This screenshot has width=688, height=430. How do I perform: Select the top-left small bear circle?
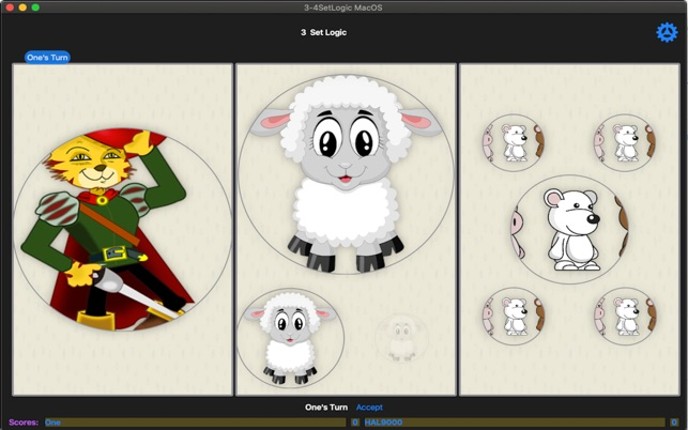[x=513, y=142]
